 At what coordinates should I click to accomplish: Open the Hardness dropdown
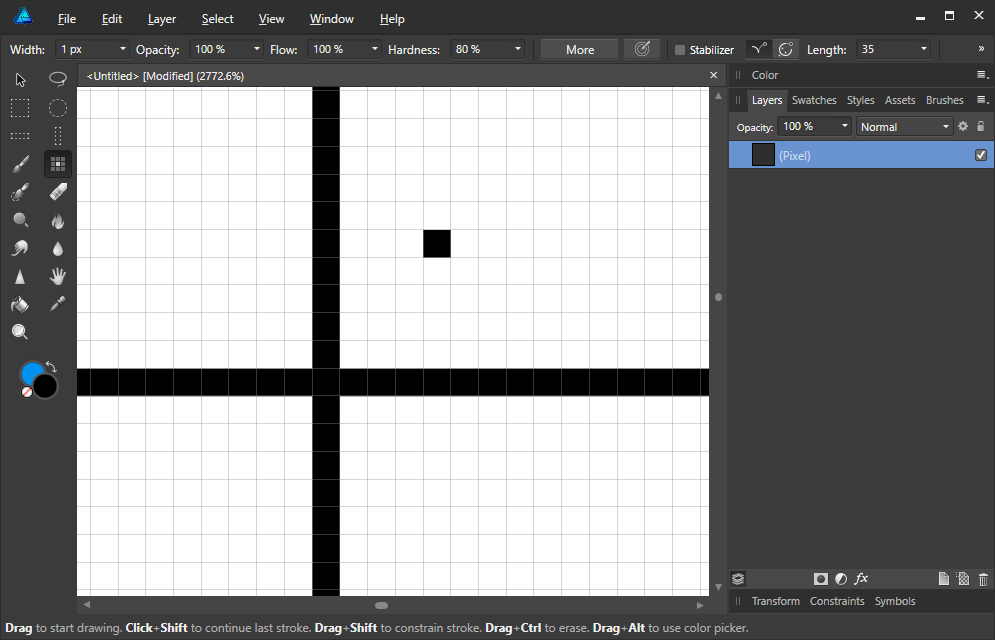[x=516, y=49]
